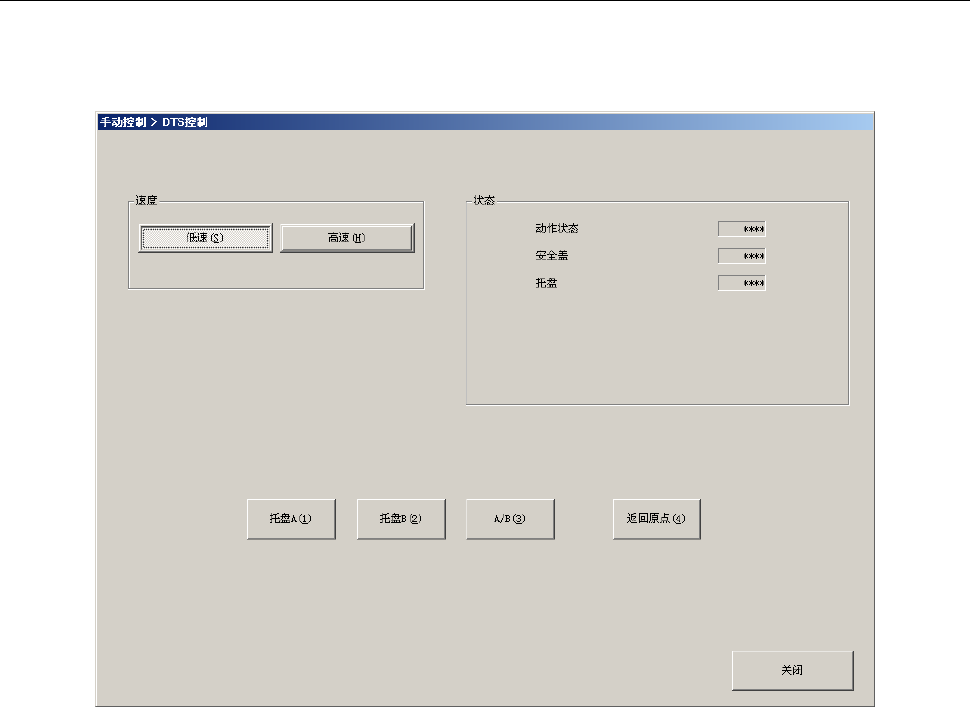
Task: Click the 托盘A (1) button
Action: click(x=291, y=519)
